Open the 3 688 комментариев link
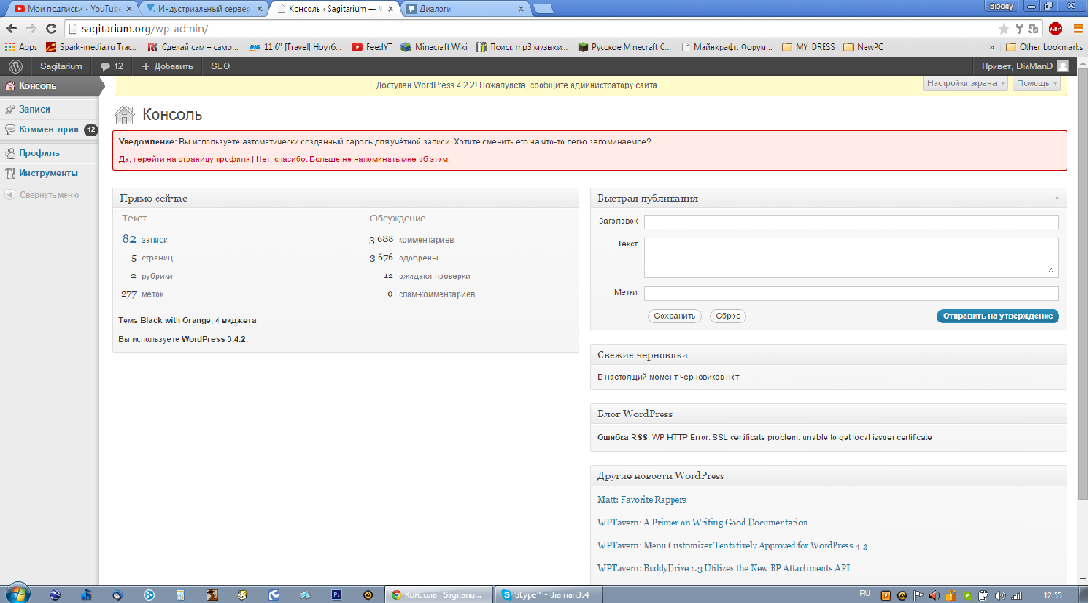This screenshot has width=1089, height=603. click(412, 240)
